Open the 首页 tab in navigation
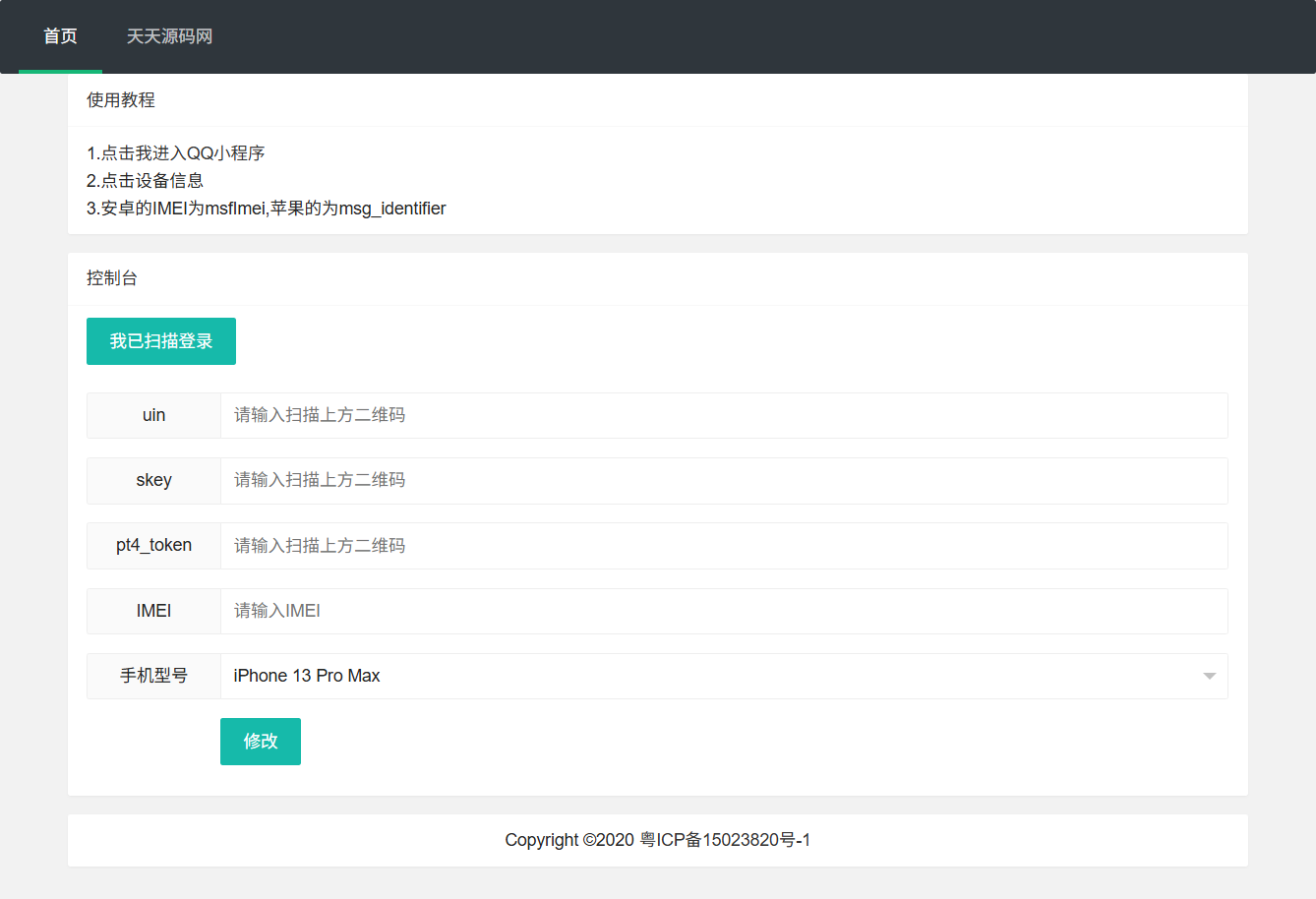The width and height of the screenshot is (1316, 899). [x=60, y=36]
